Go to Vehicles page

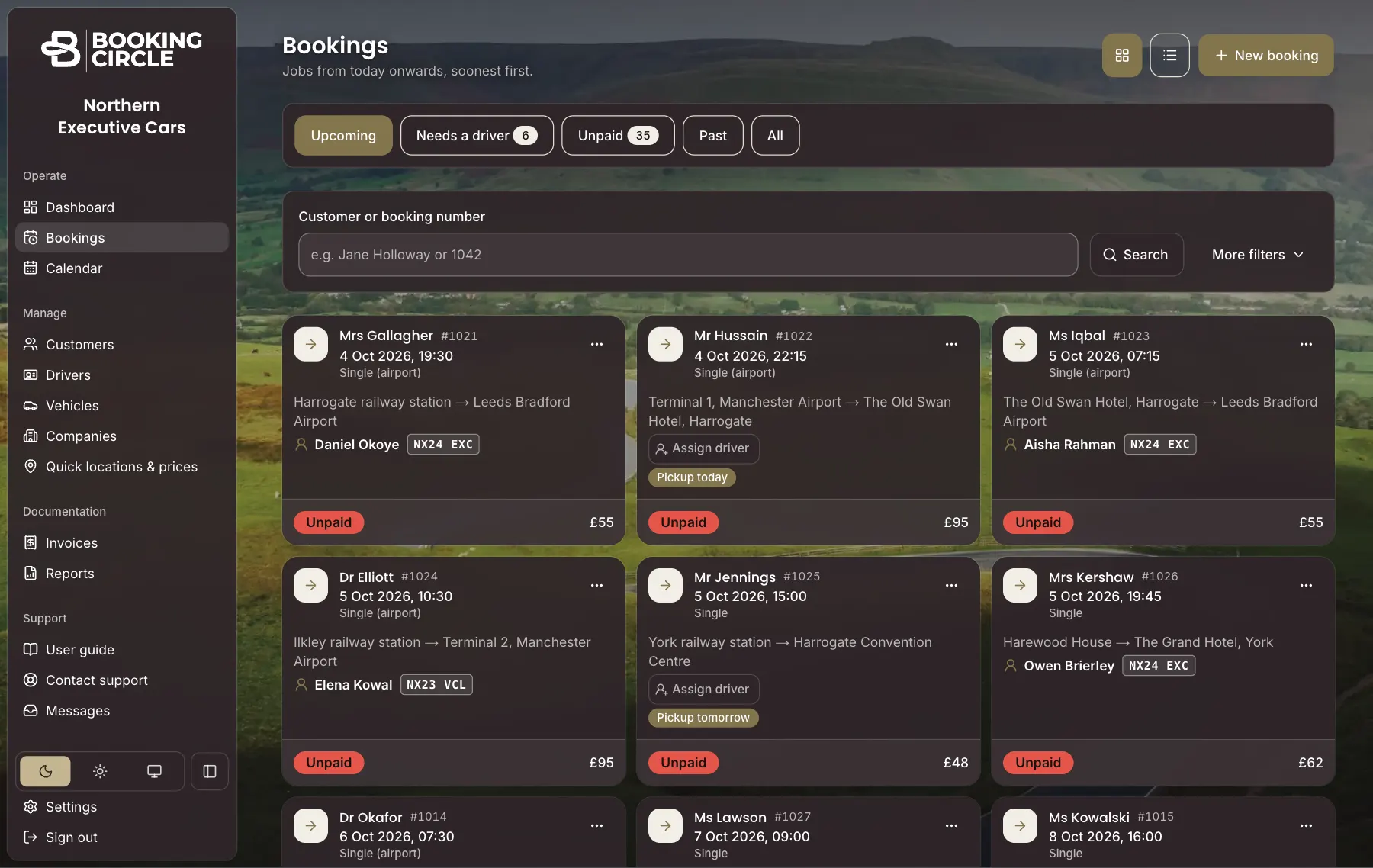tap(122, 406)
